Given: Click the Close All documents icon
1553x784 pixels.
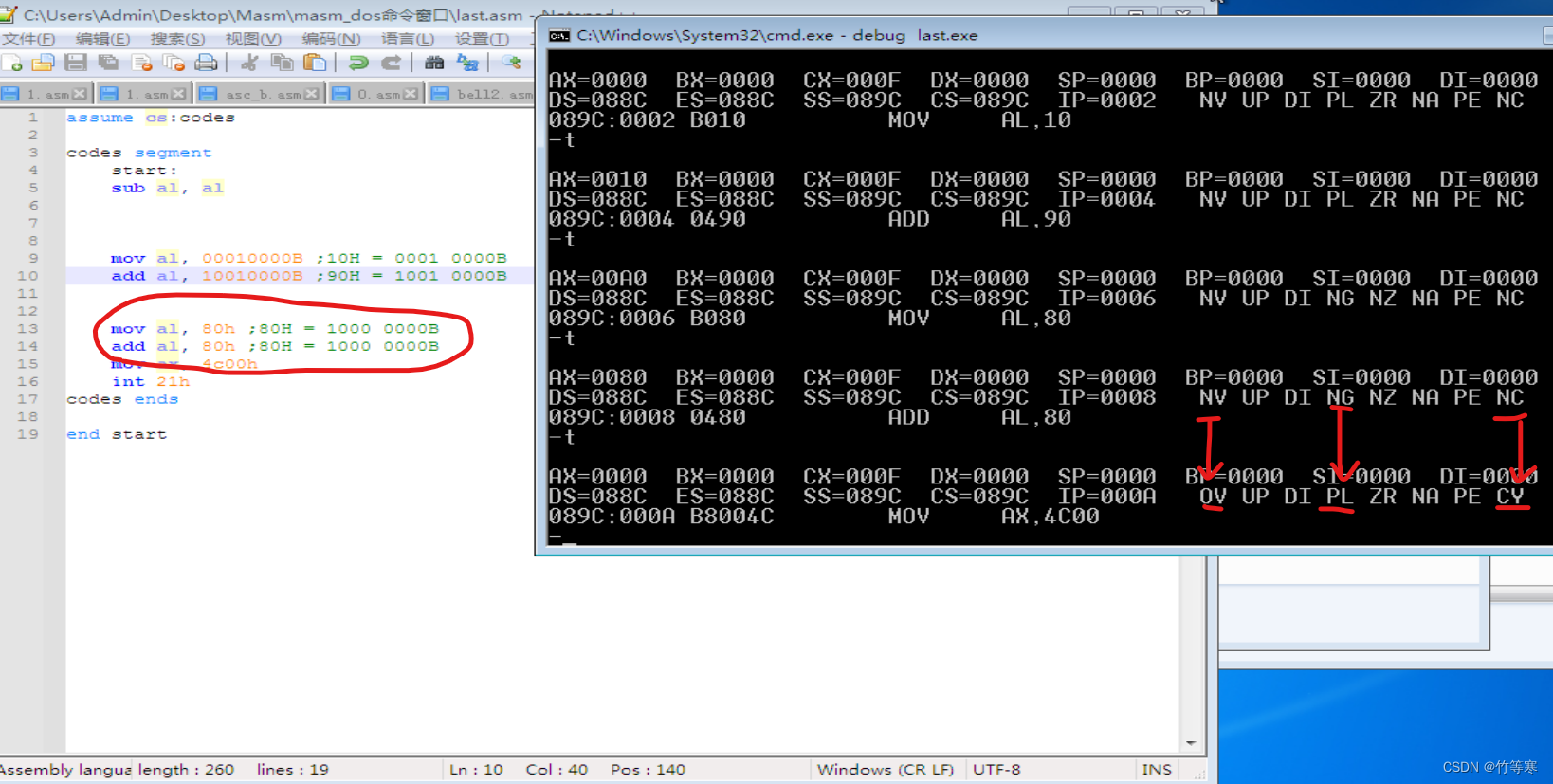Looking at the screenshot, I should coord(174,64).
